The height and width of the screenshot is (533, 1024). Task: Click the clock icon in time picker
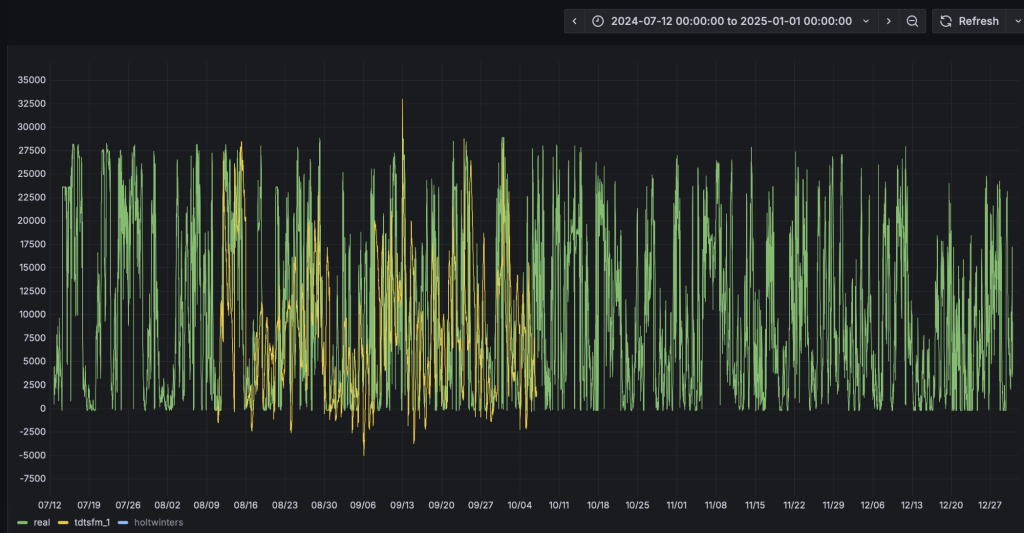598,21
